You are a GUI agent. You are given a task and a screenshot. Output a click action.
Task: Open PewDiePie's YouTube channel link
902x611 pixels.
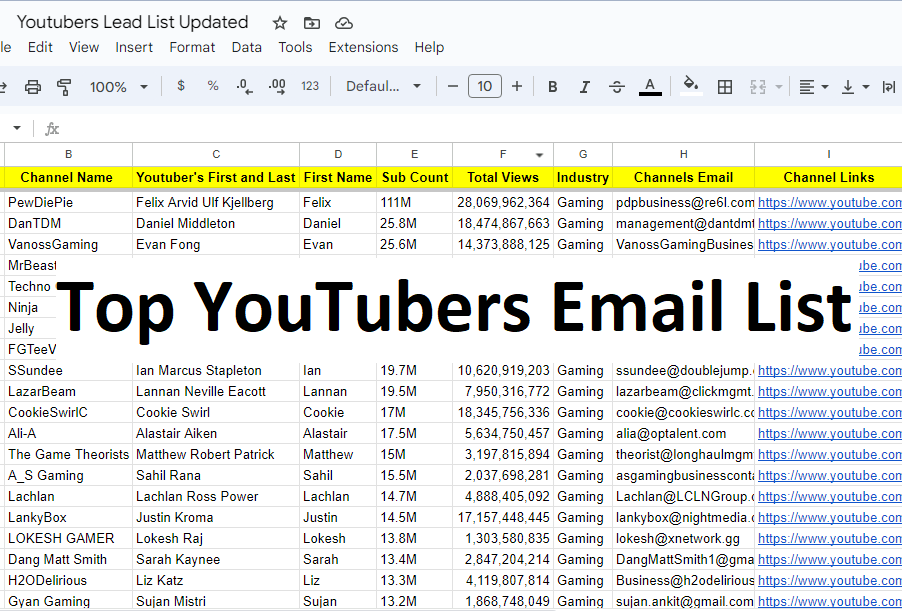click(829, 202)
